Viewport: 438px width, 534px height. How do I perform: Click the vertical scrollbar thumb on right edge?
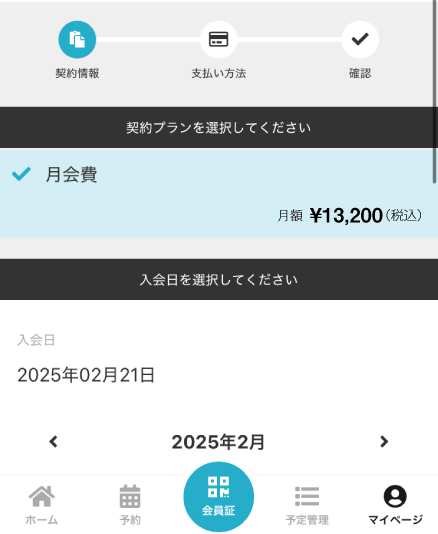tap(435, 92)
